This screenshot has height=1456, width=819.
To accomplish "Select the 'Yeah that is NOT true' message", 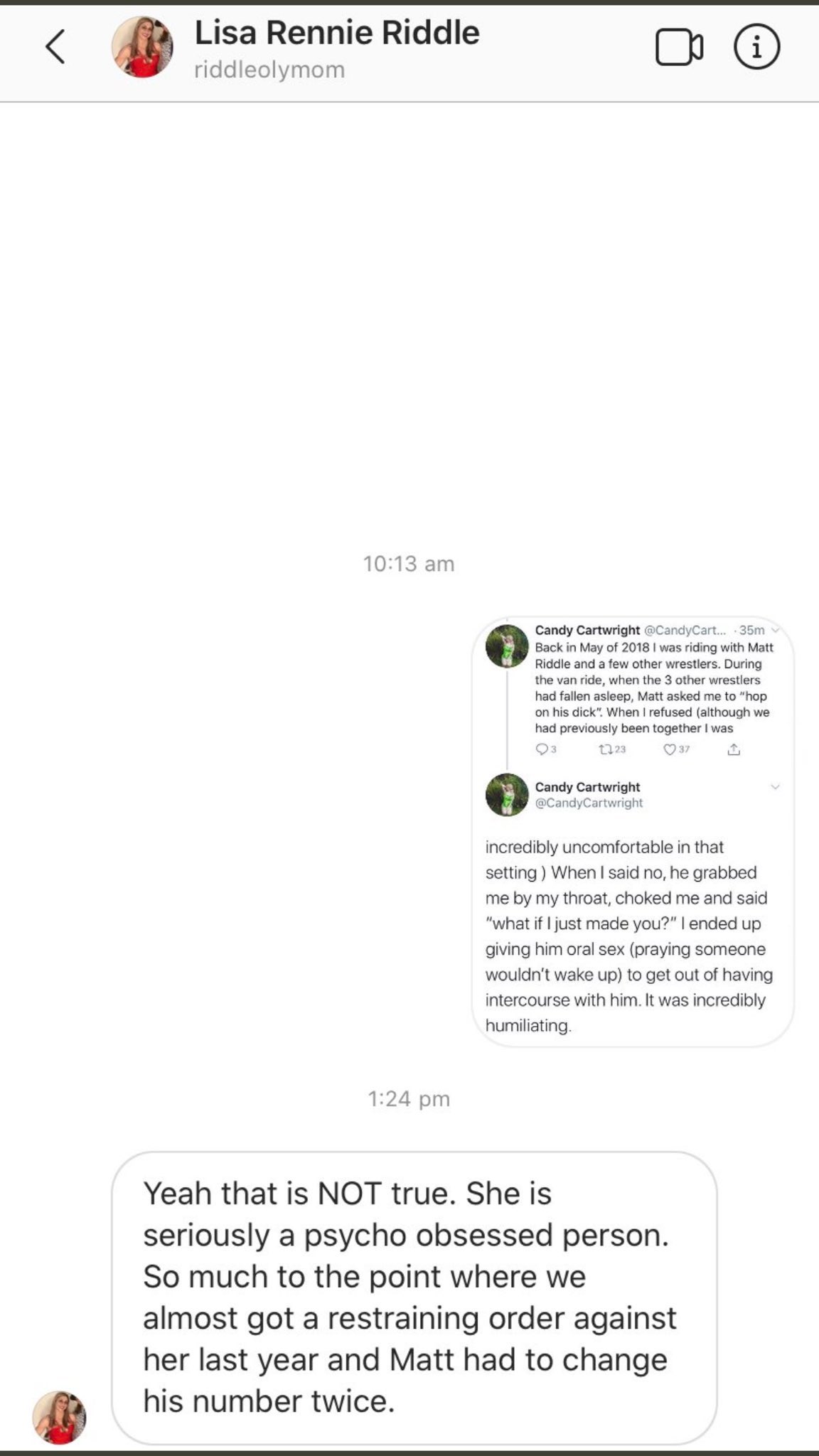I will click(x=414, y=1297).
